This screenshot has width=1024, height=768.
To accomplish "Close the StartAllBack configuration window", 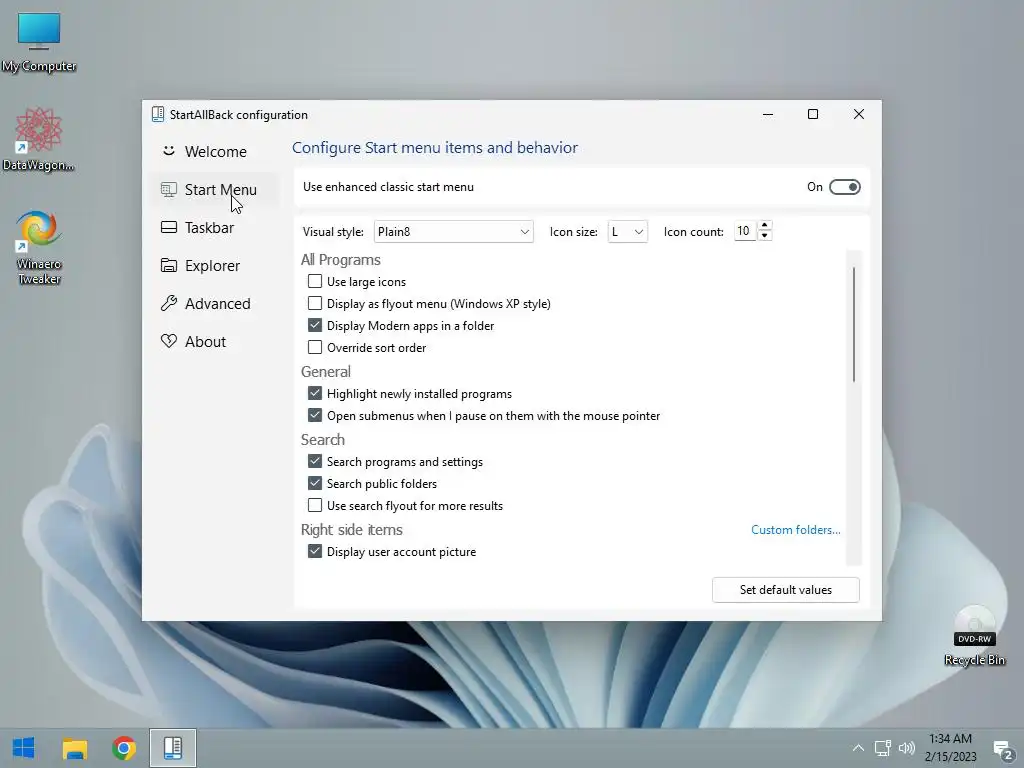I will tap(859, 114).
